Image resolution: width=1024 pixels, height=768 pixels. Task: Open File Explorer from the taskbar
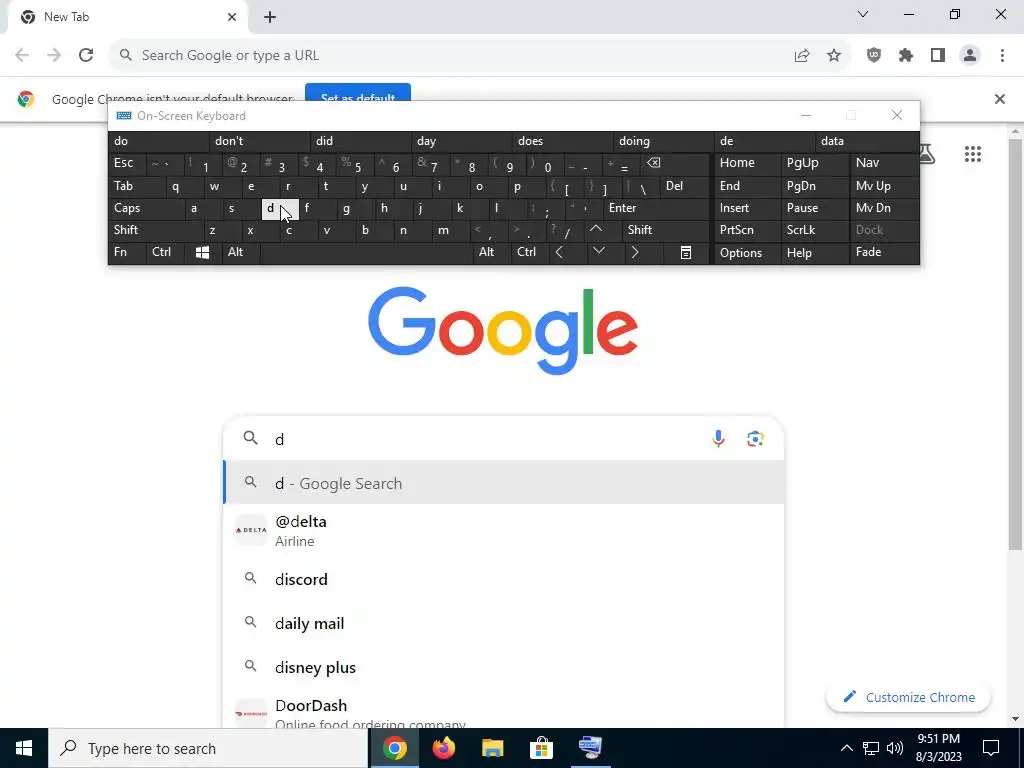[492, 748]
